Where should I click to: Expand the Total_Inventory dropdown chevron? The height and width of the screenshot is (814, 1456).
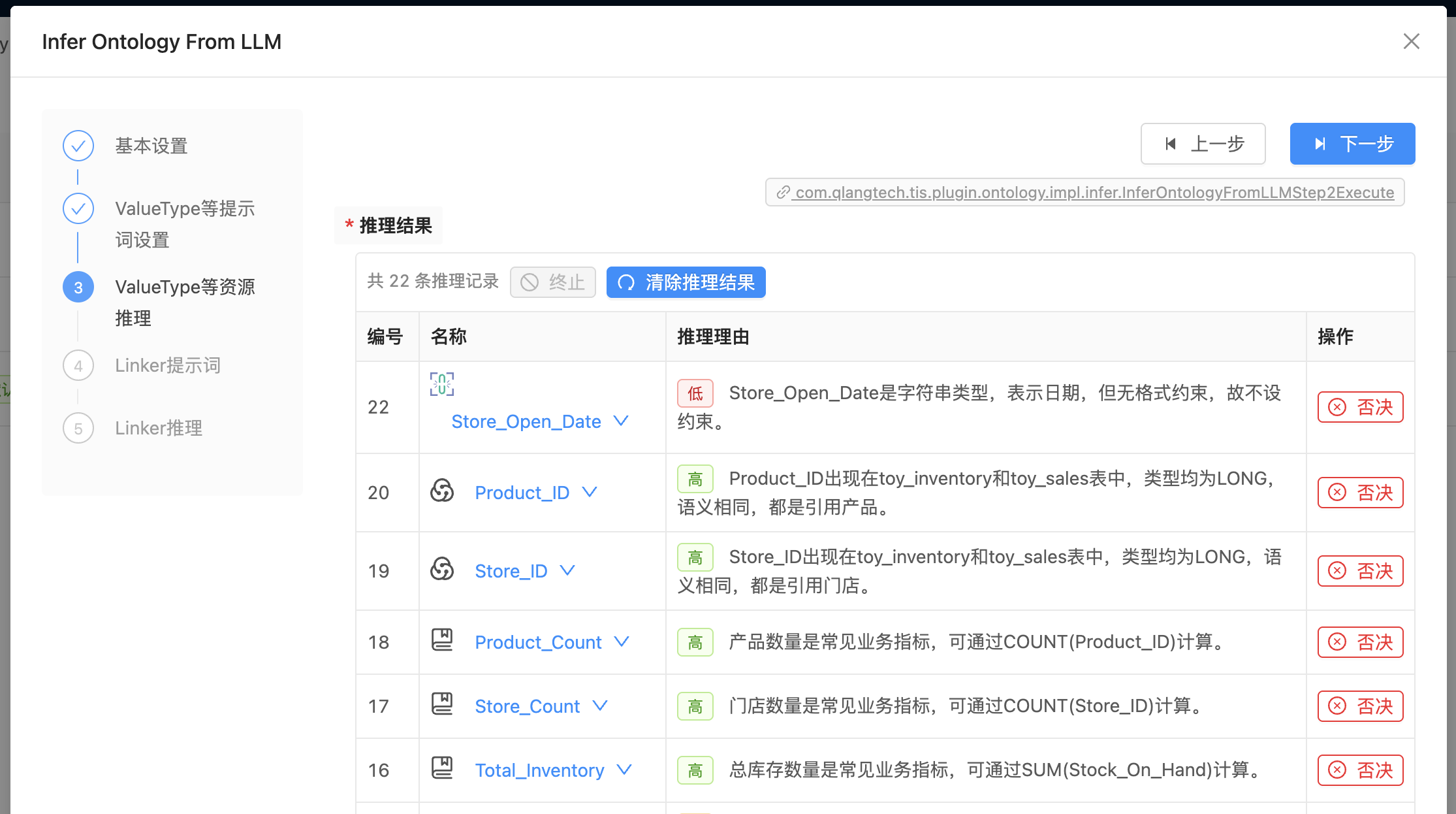coord(625,770)
